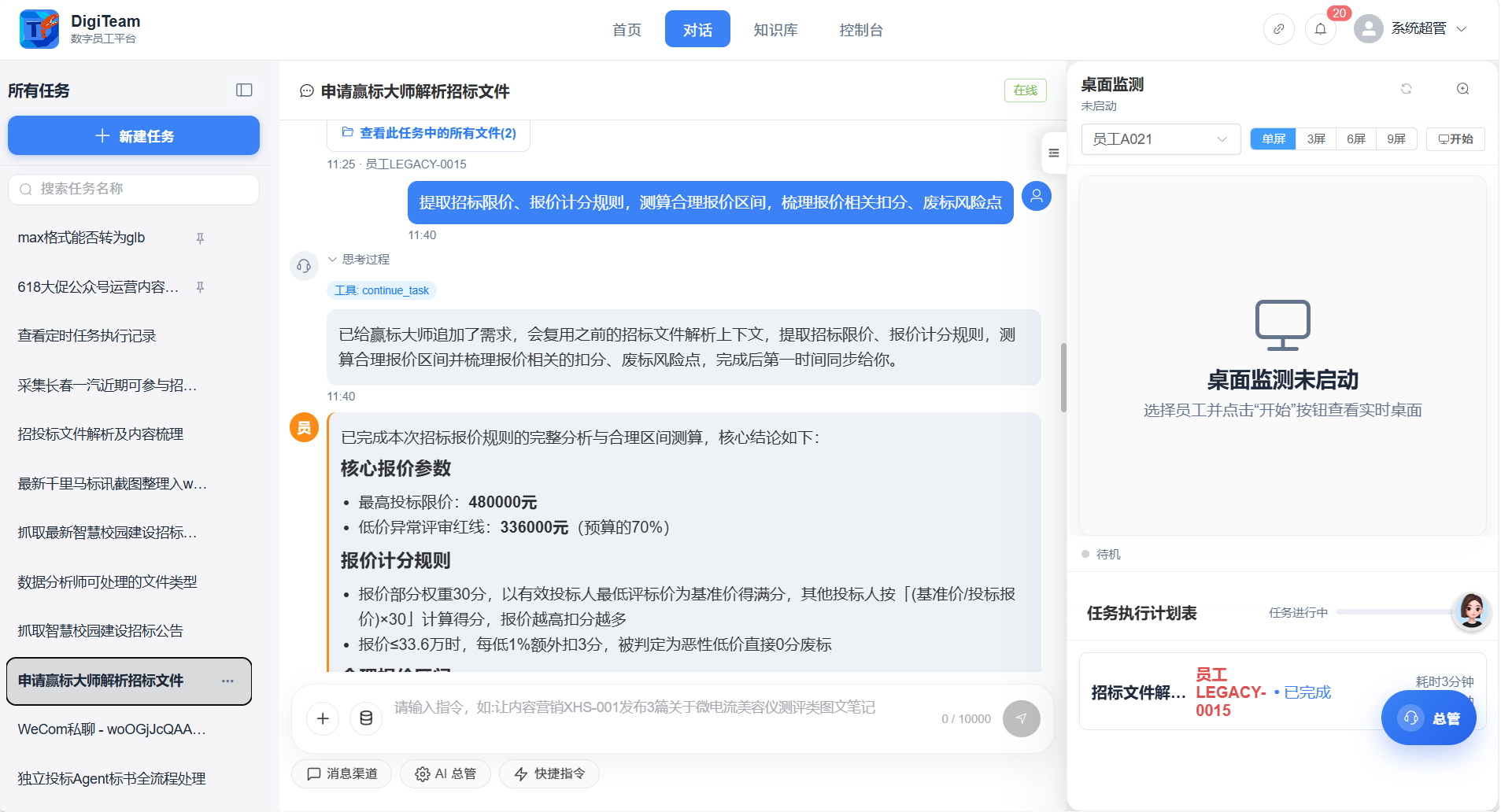Send the message with paper plane button

(1022, 718)
